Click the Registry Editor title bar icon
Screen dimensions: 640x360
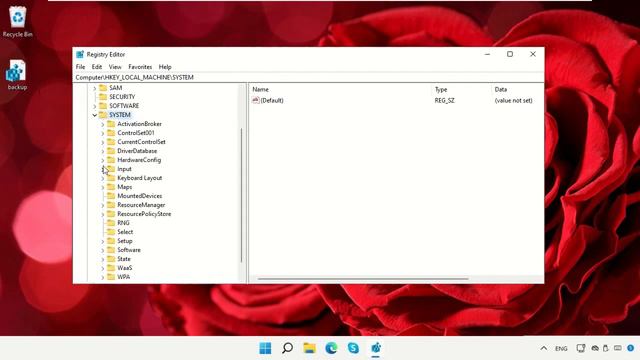pos(80,54)
